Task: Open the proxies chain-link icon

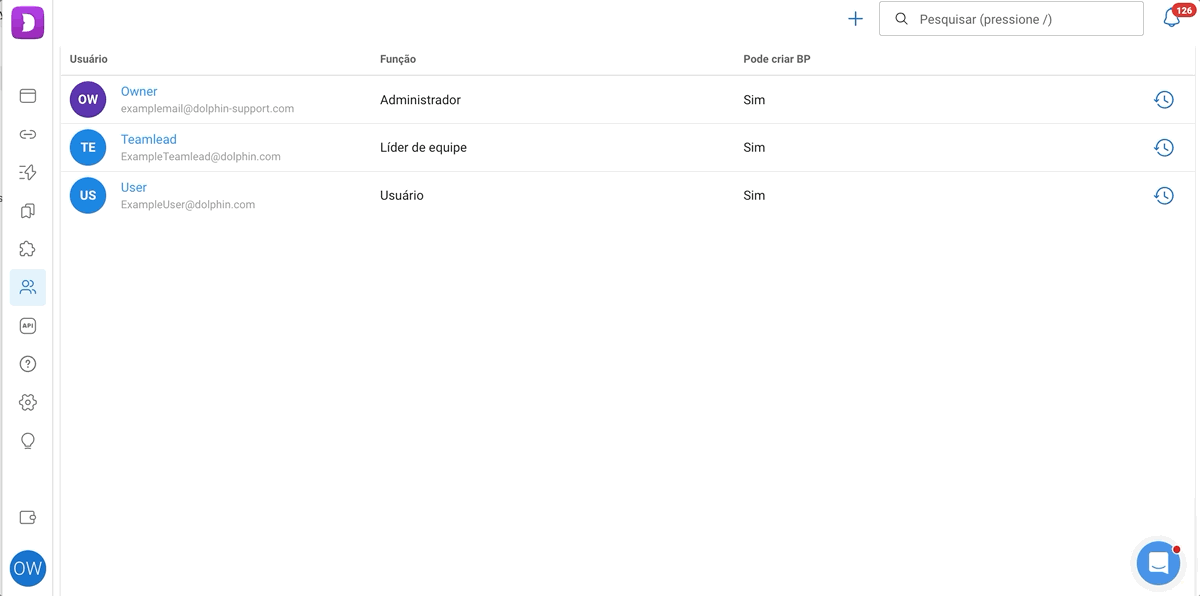Action: click(28, 134)
